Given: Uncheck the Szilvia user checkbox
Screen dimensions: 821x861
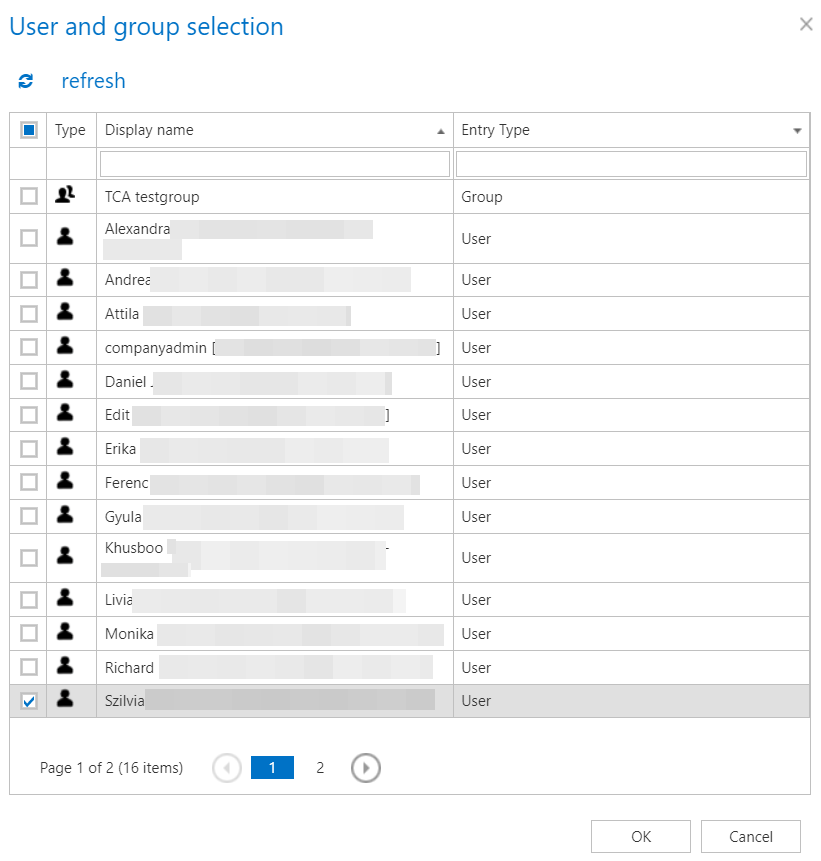Looking at the screenshot, I should (x=29, y=701).
